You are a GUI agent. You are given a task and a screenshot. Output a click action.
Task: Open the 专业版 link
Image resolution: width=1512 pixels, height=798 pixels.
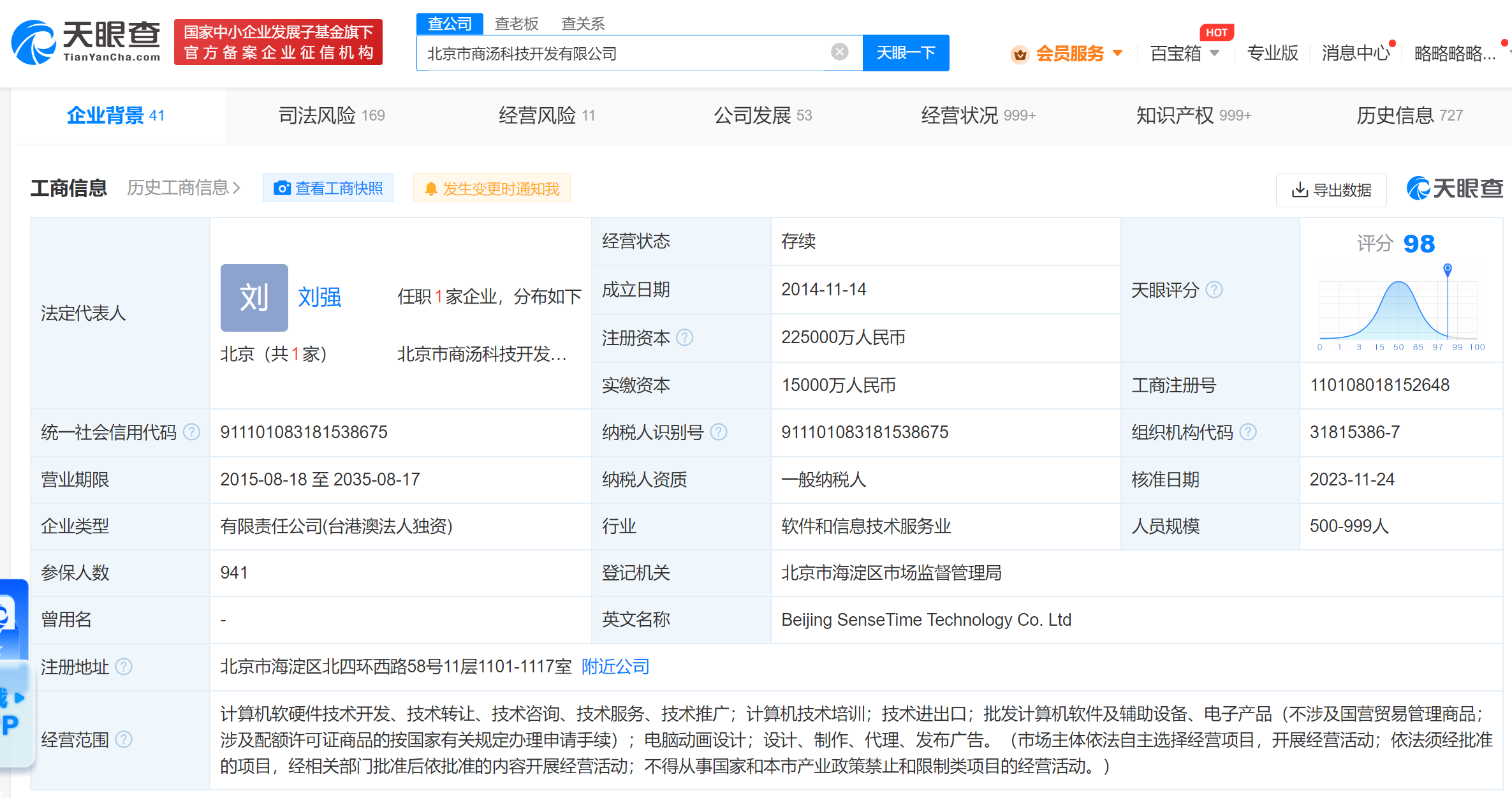click(1272, 54)
